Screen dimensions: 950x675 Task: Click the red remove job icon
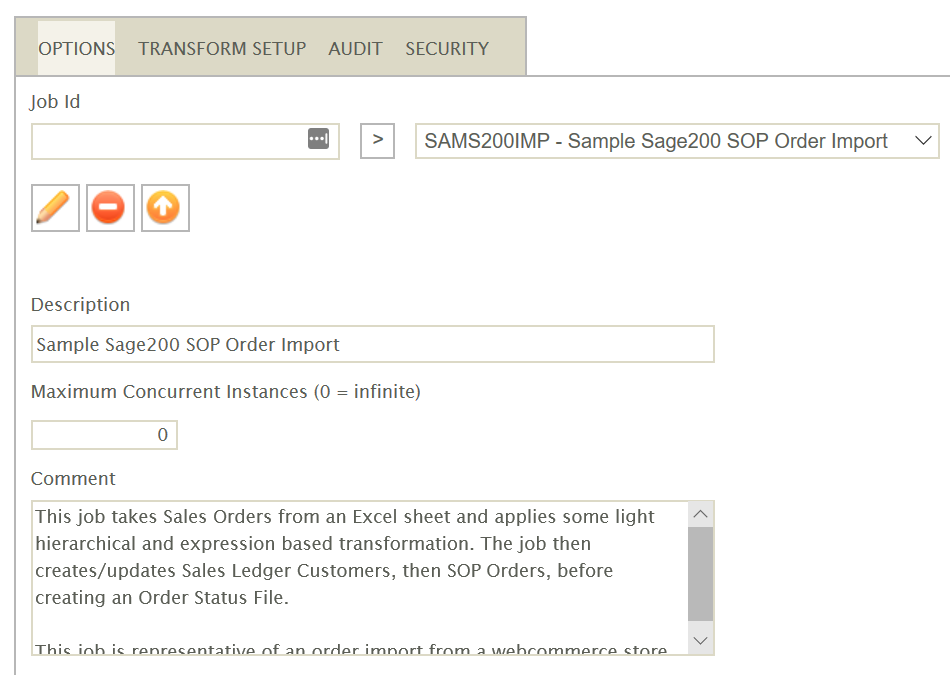pos(110,208)
